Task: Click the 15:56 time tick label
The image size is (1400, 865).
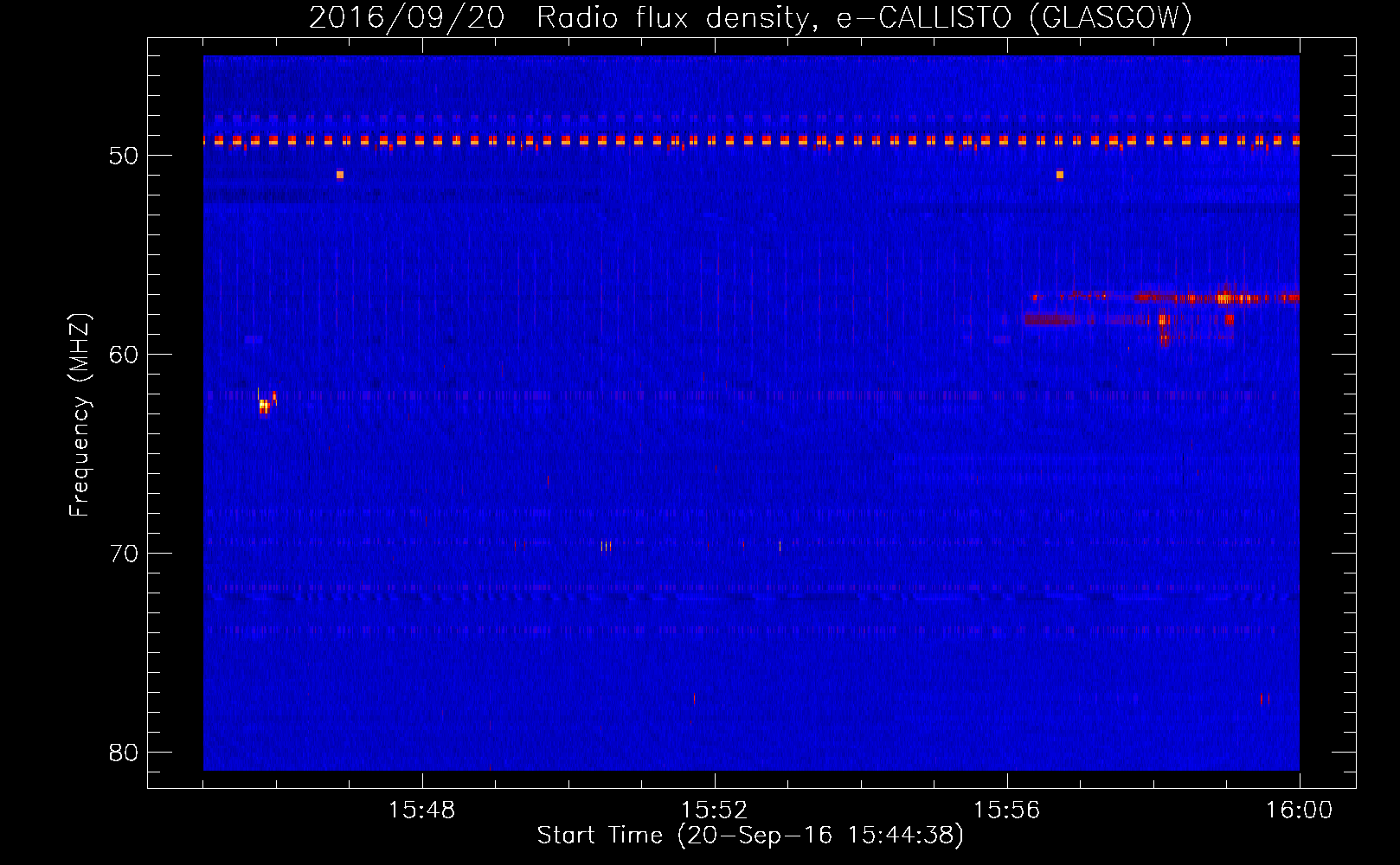Action: [x=1006, y=811]
